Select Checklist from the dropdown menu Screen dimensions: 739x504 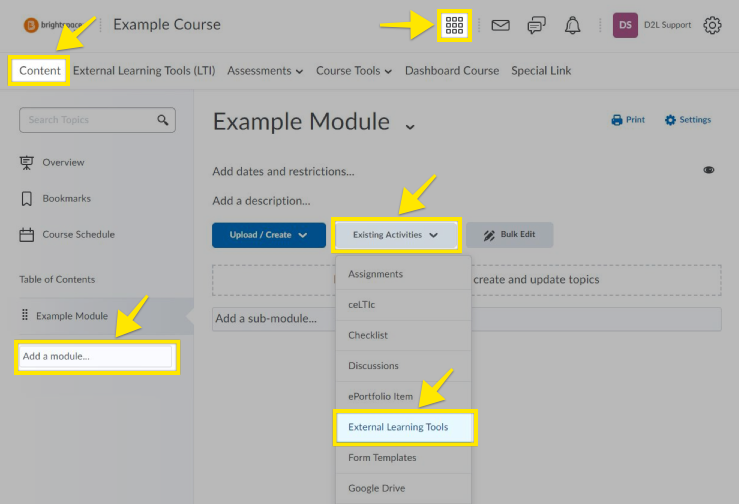click(403, 335)
